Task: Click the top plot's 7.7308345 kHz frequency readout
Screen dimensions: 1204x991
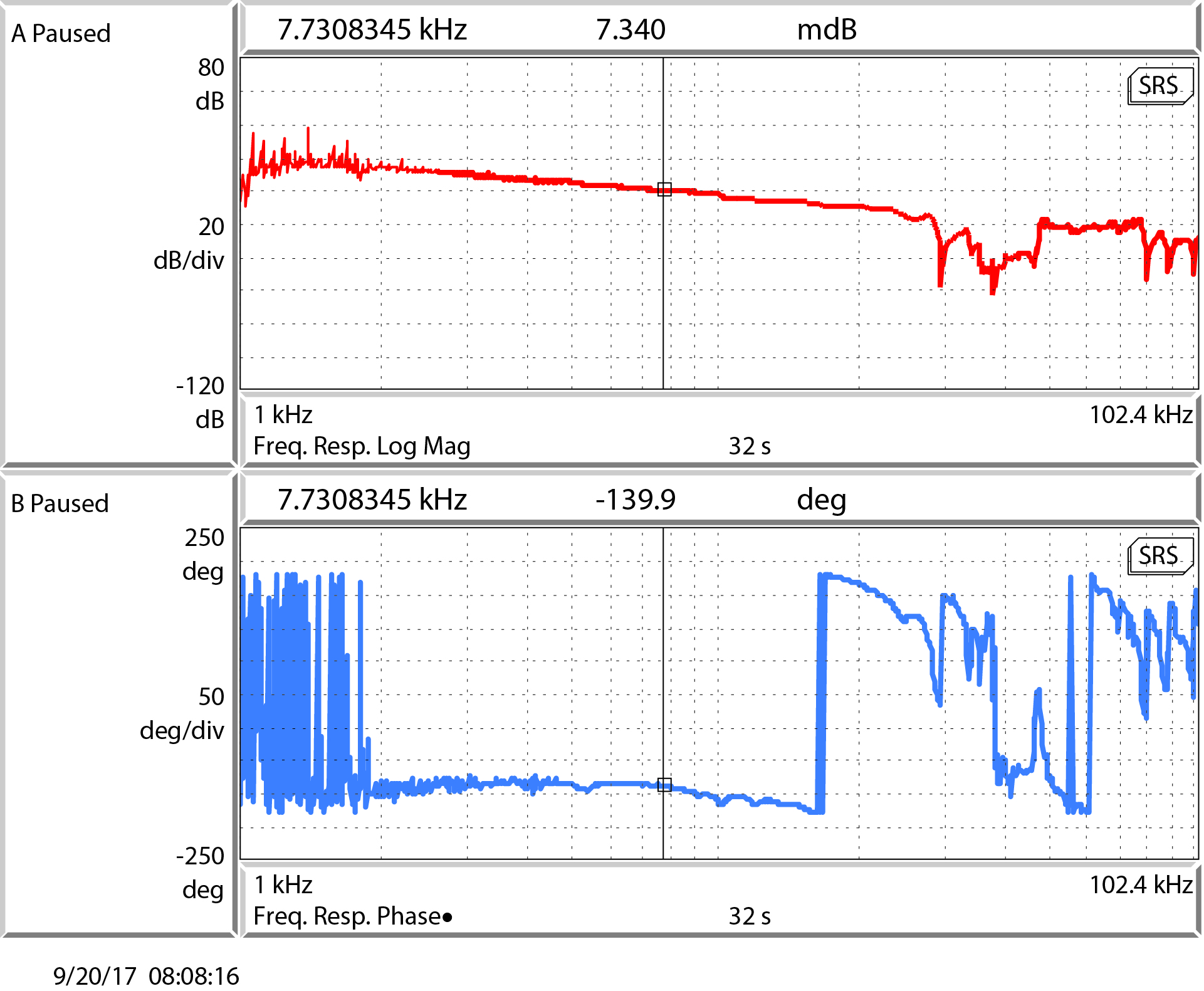Action: tap(372, 29)
